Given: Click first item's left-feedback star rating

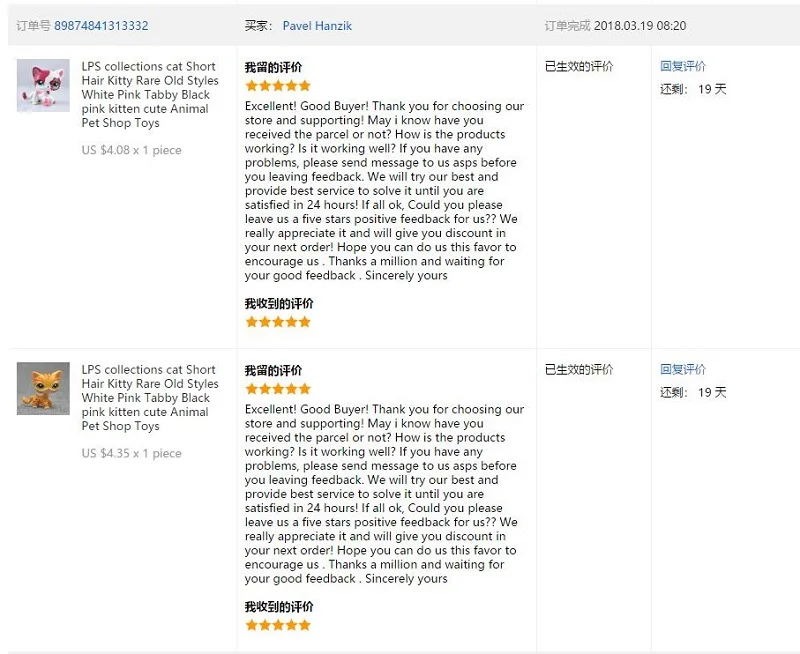Looking at the screenshot, I should coord(278,85).
